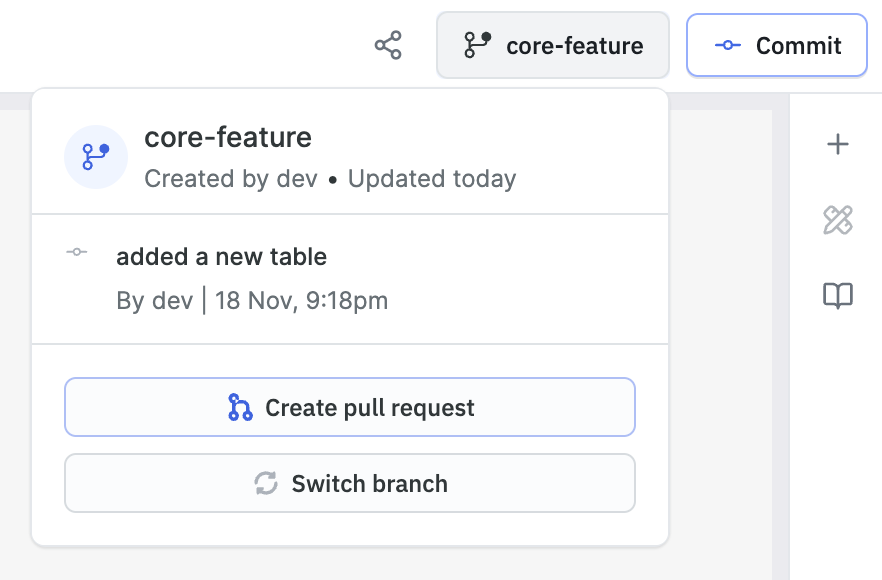882x580 pixels.
Task: Click the pull request icon in the Create button
Action: pyautogui.click(x=240, y=407)
